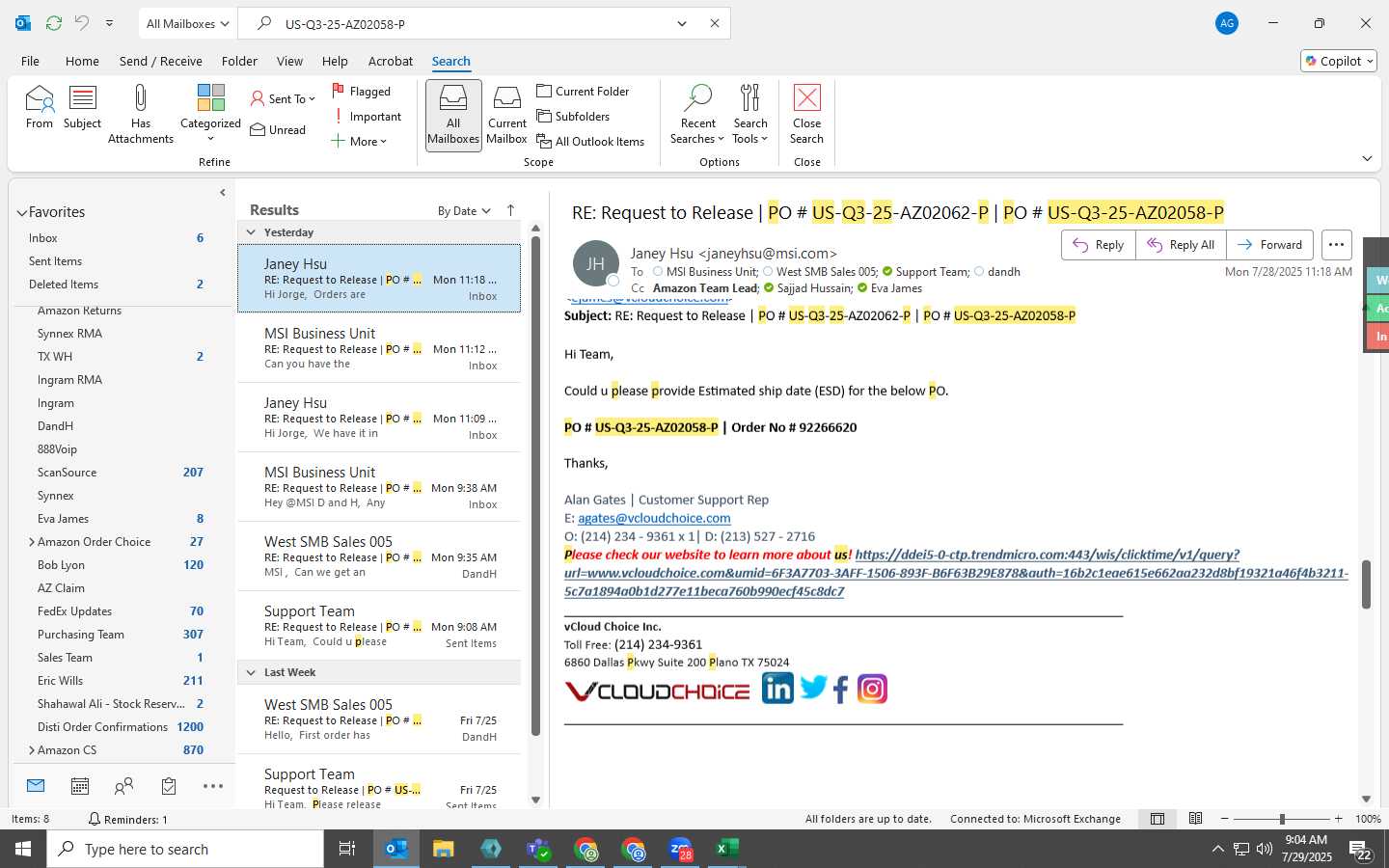The width and height of the screenshot is (1389, 868).
Task: Click the zoom in plus button
Action: pyautogui.click(x=1338, y=819)
